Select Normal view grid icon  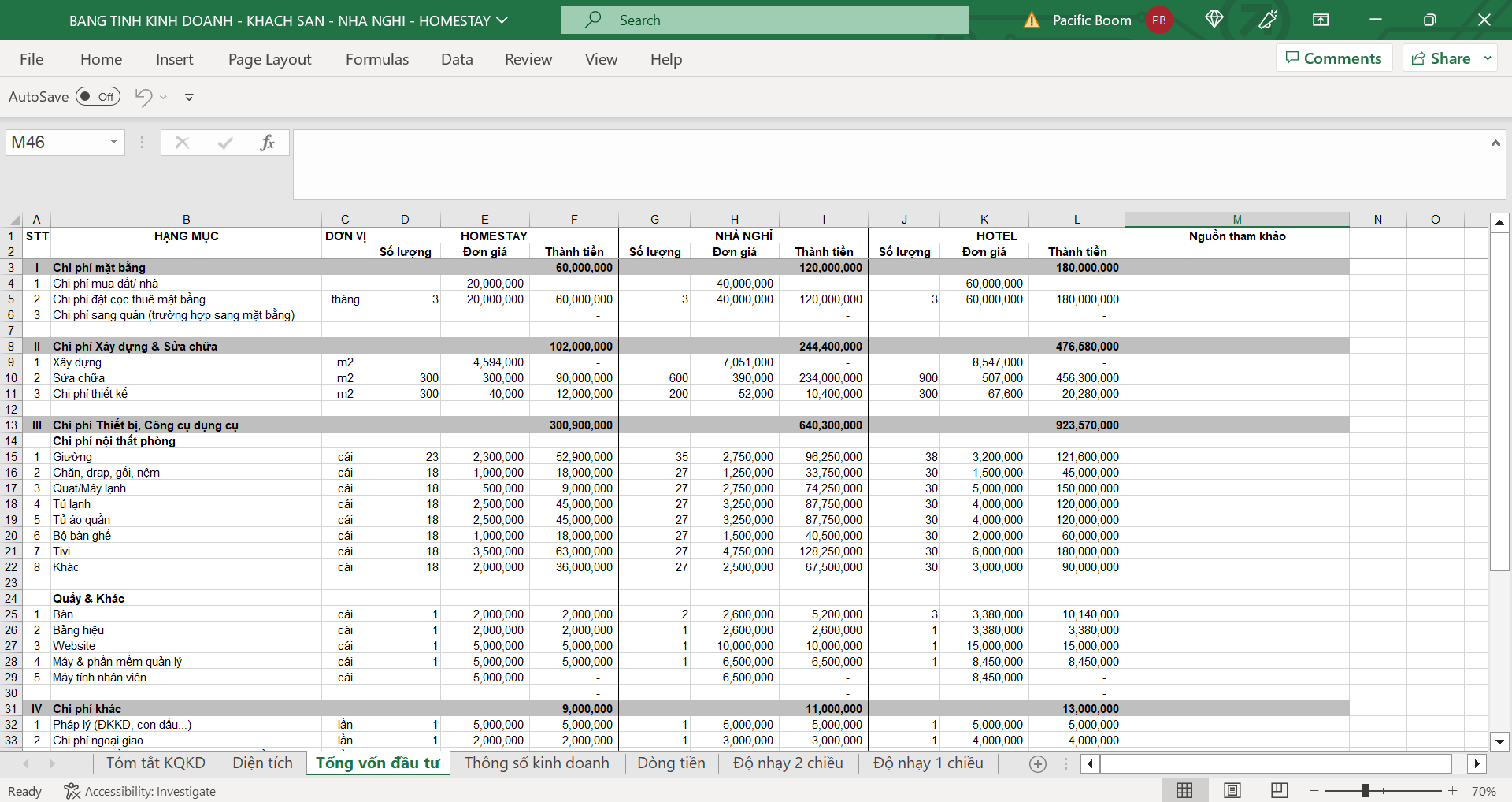tap(1184, 790)
